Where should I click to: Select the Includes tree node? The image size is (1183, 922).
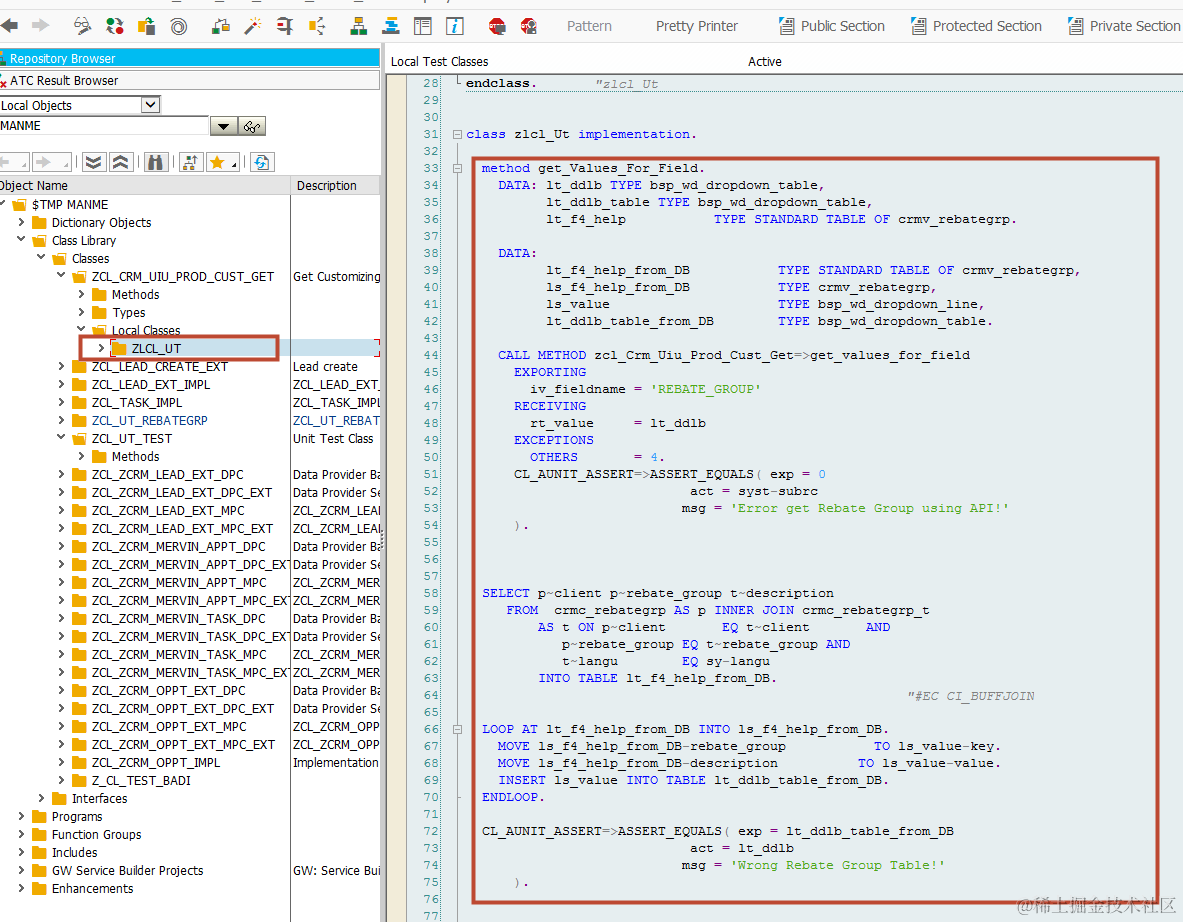click(x=74, y=852)
